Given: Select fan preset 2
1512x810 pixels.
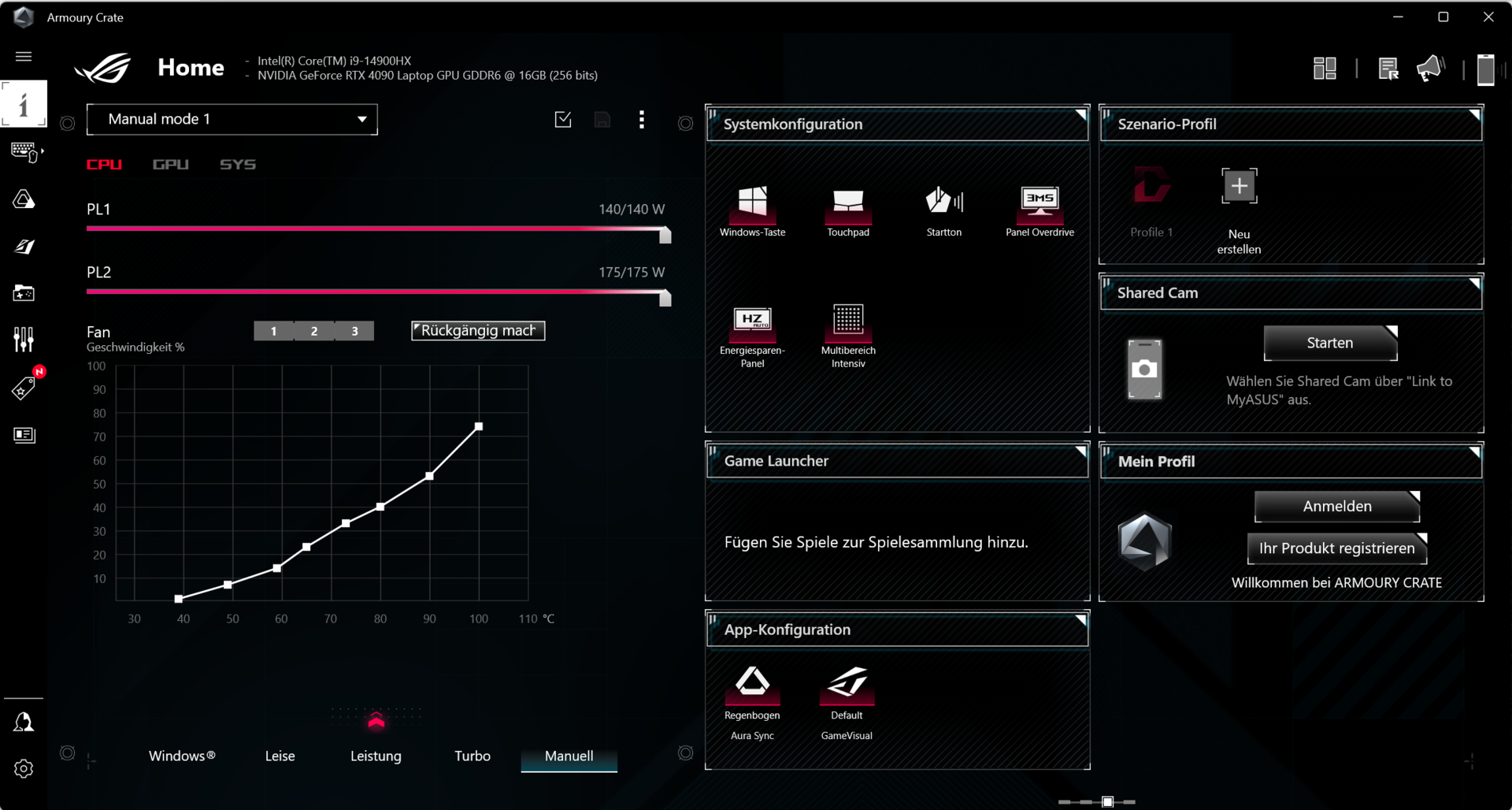Looking at the screenshot, I should 314,331.
